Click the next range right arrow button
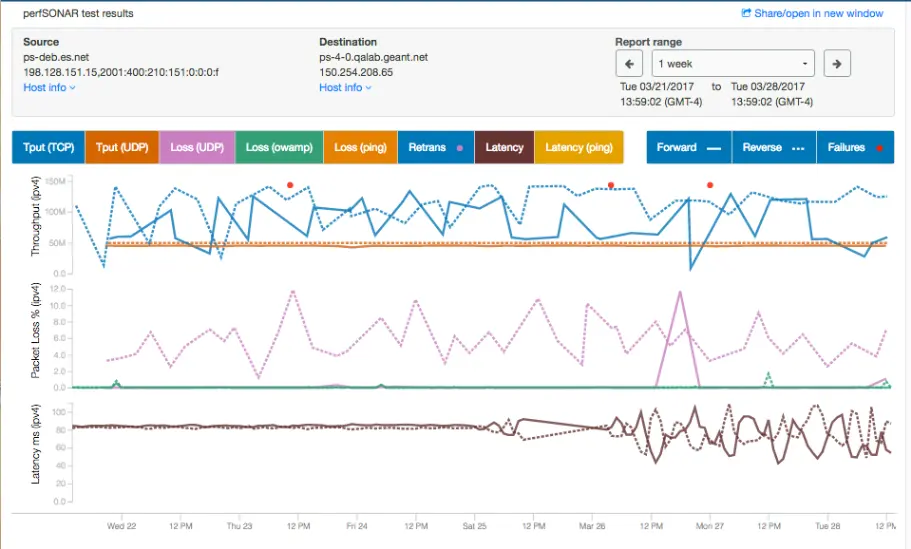 point(837,63)
